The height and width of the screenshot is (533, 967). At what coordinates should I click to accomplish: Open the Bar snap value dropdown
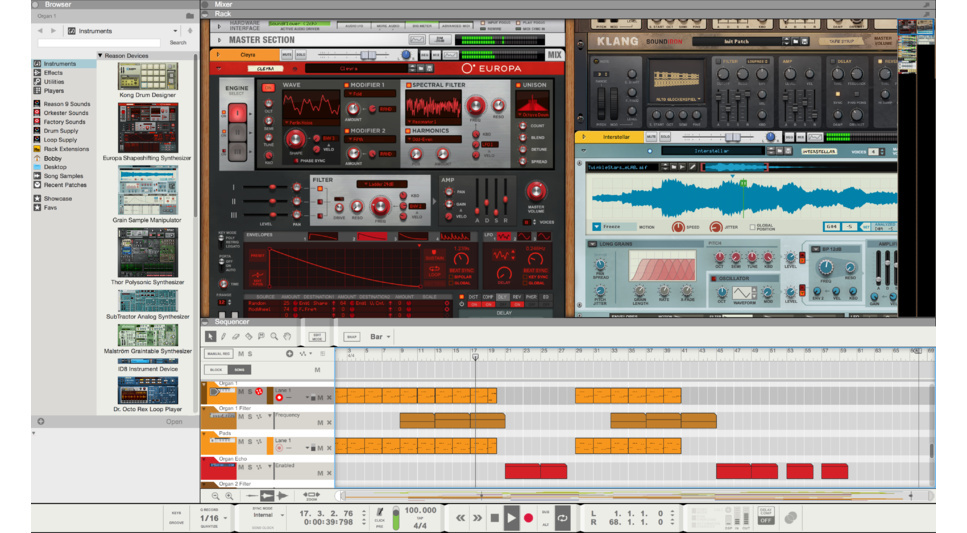click(380, 337)
